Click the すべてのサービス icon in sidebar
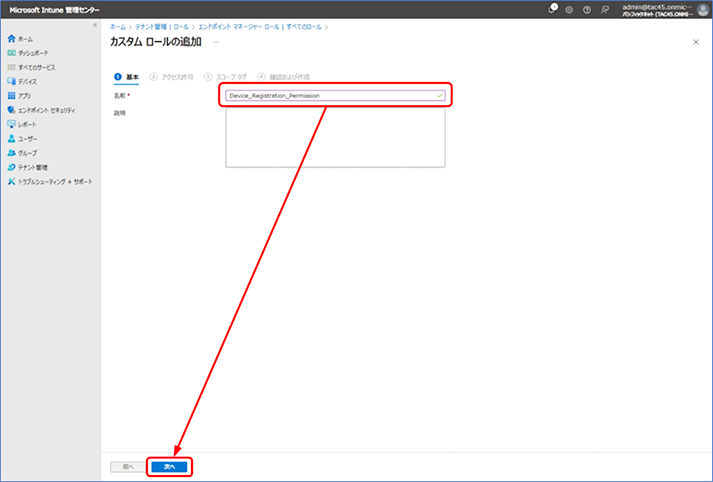 point(11,67)
